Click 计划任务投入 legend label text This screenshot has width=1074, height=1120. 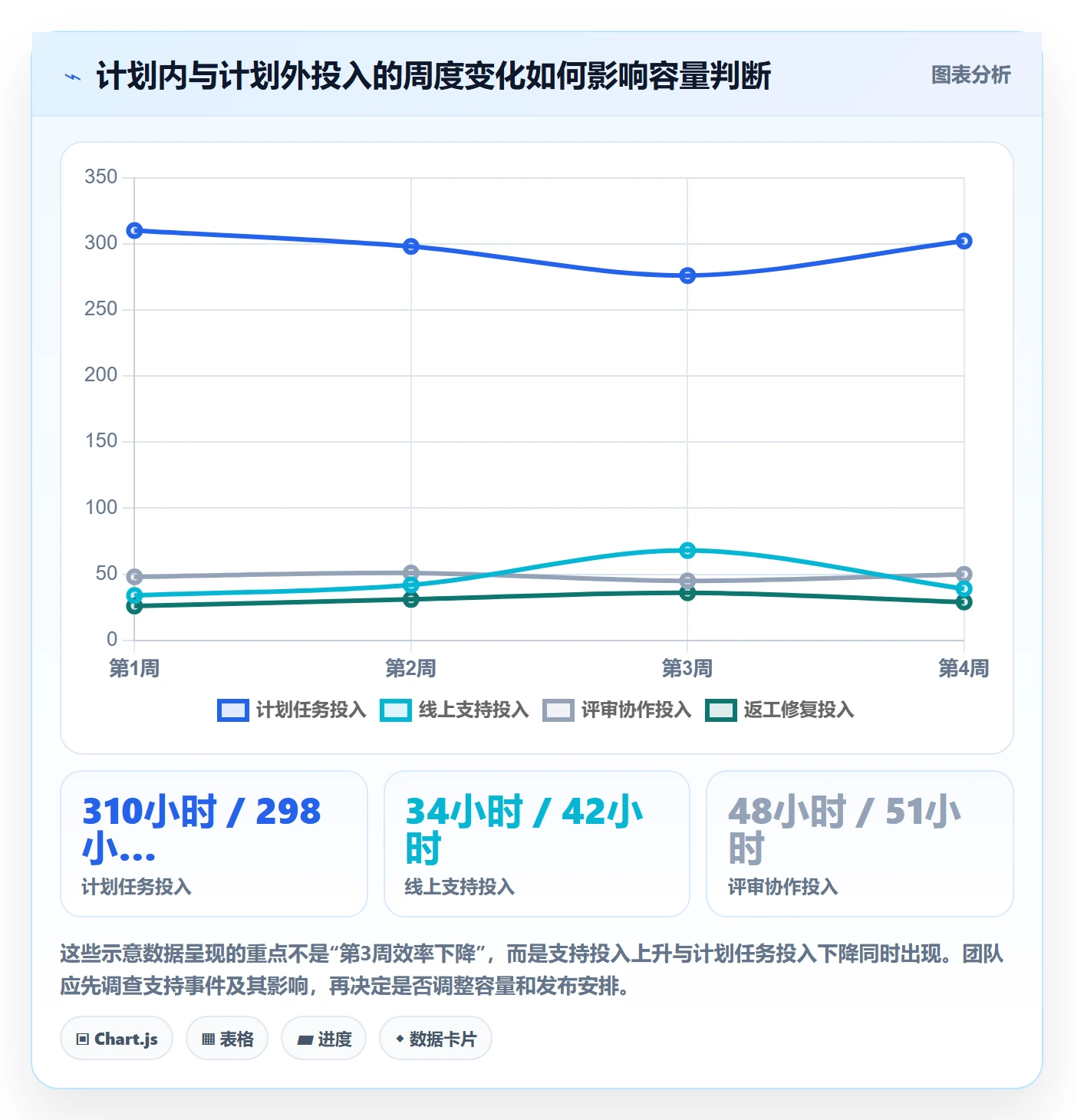(311, 710)
